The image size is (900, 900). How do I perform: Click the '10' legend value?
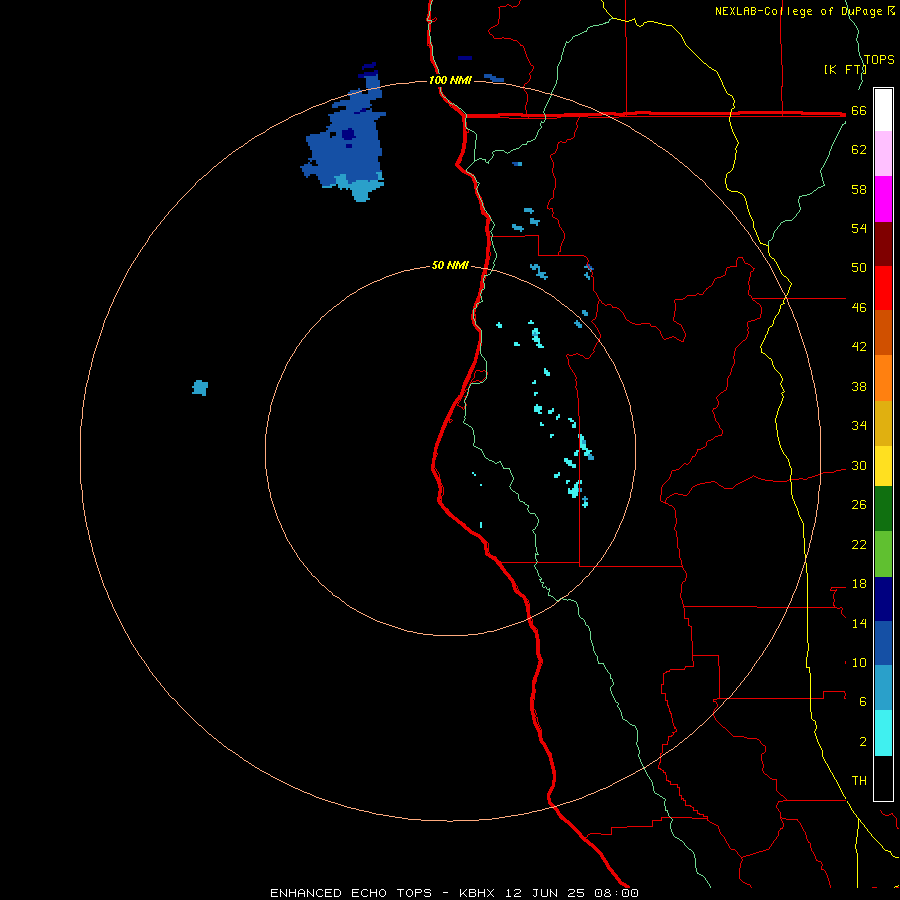tap(859, 663)
